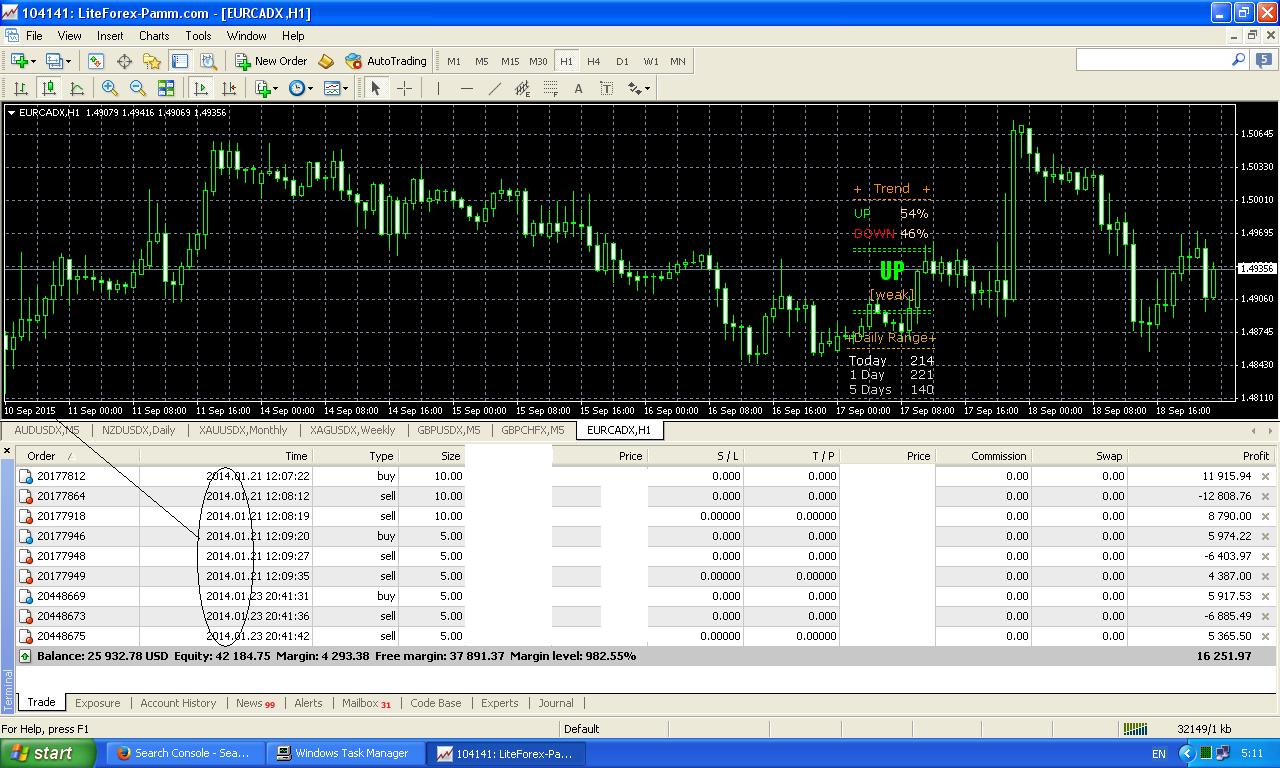Draw a trendline with toolbar tool
This screenshot has width=1280, height=768.
(494, 88)
